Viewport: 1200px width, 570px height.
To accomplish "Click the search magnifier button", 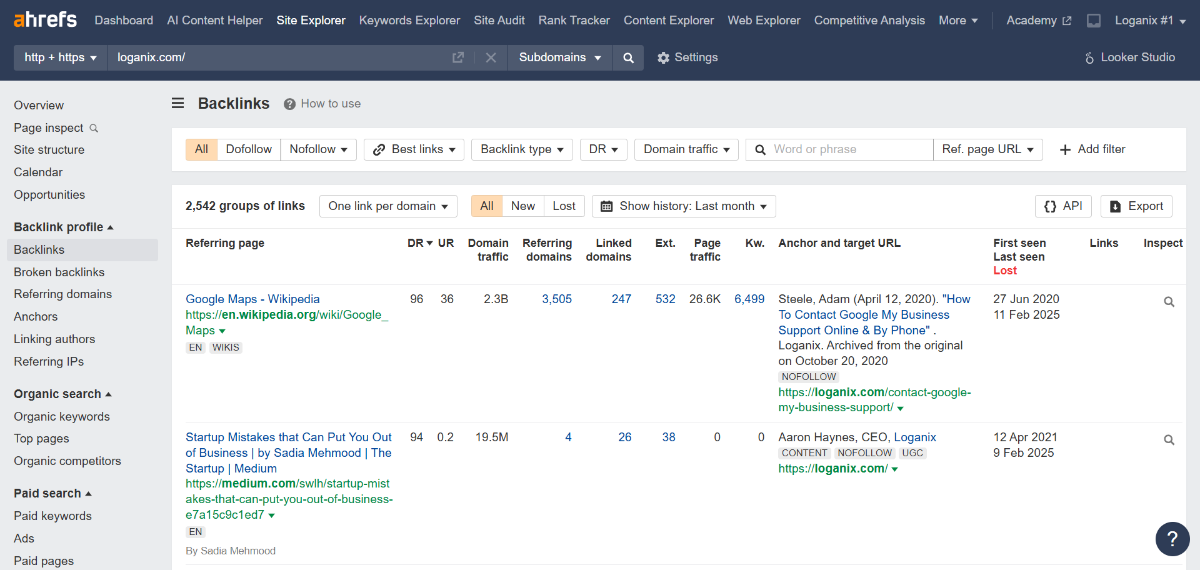I will (628, 58).
